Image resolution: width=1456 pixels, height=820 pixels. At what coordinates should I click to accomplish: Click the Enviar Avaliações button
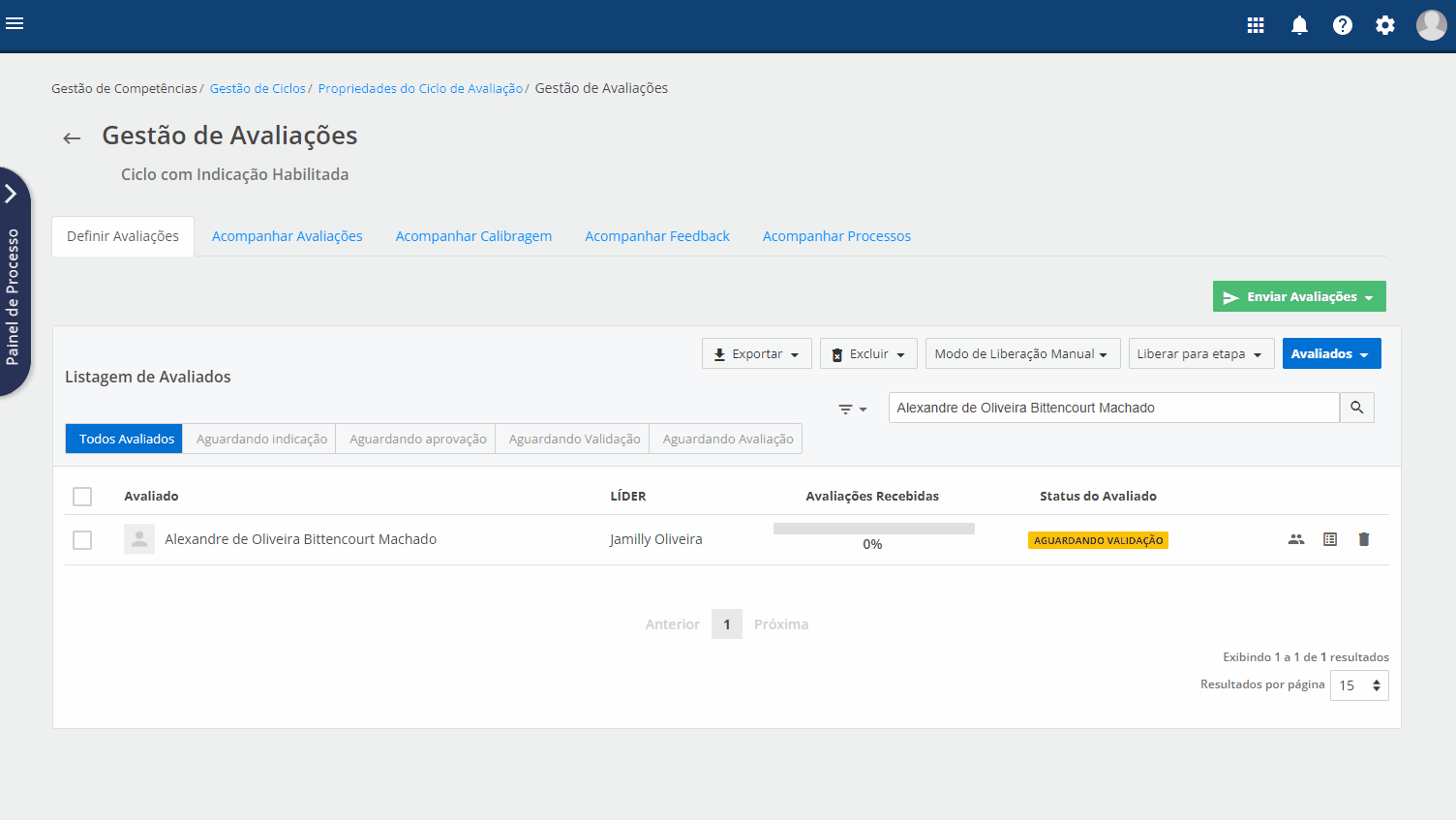tap(1298, 296)
